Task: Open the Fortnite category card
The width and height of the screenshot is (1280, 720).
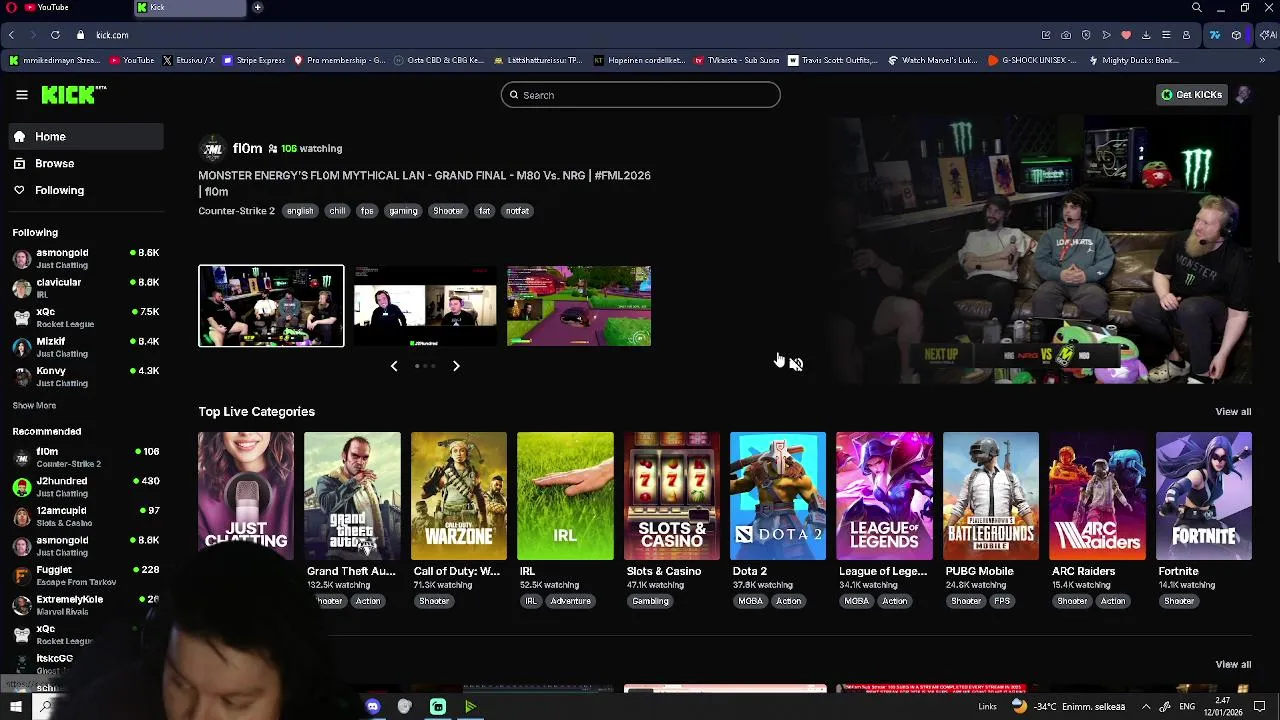Action: pos(1204,496)
